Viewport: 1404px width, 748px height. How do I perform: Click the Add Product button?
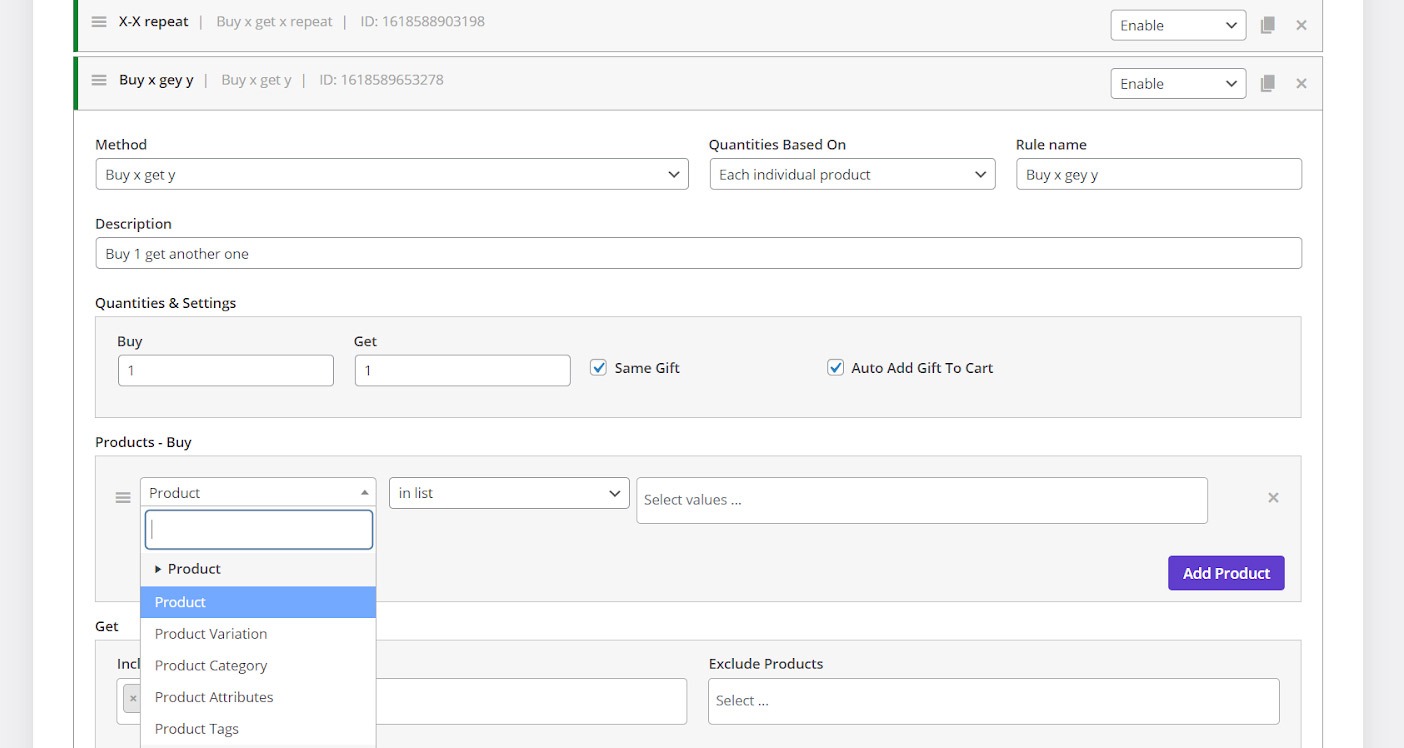point(1225,573)
